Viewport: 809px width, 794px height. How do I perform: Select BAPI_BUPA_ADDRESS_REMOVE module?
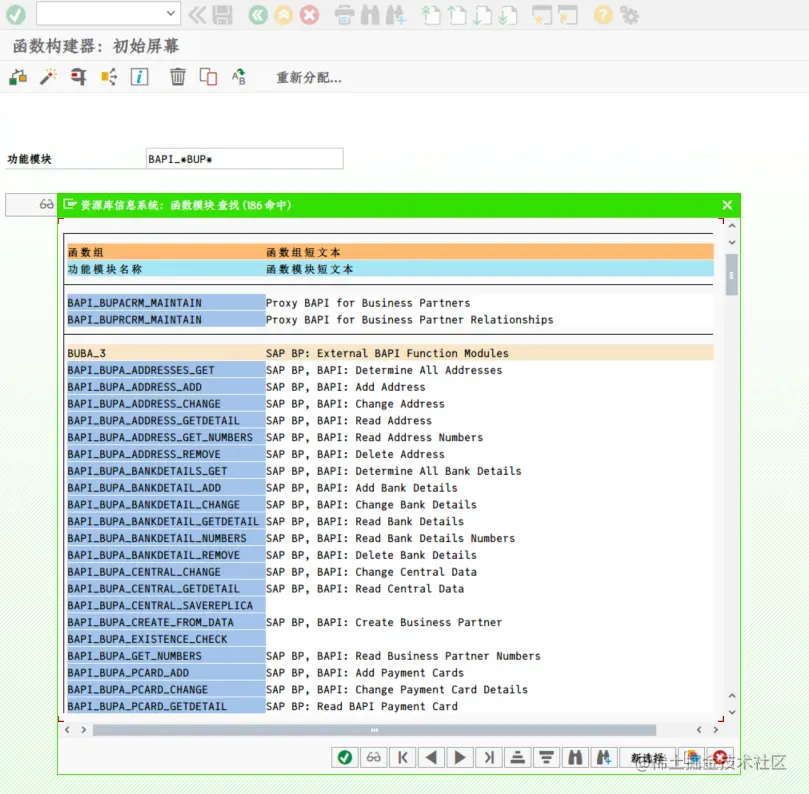point(166,454)
